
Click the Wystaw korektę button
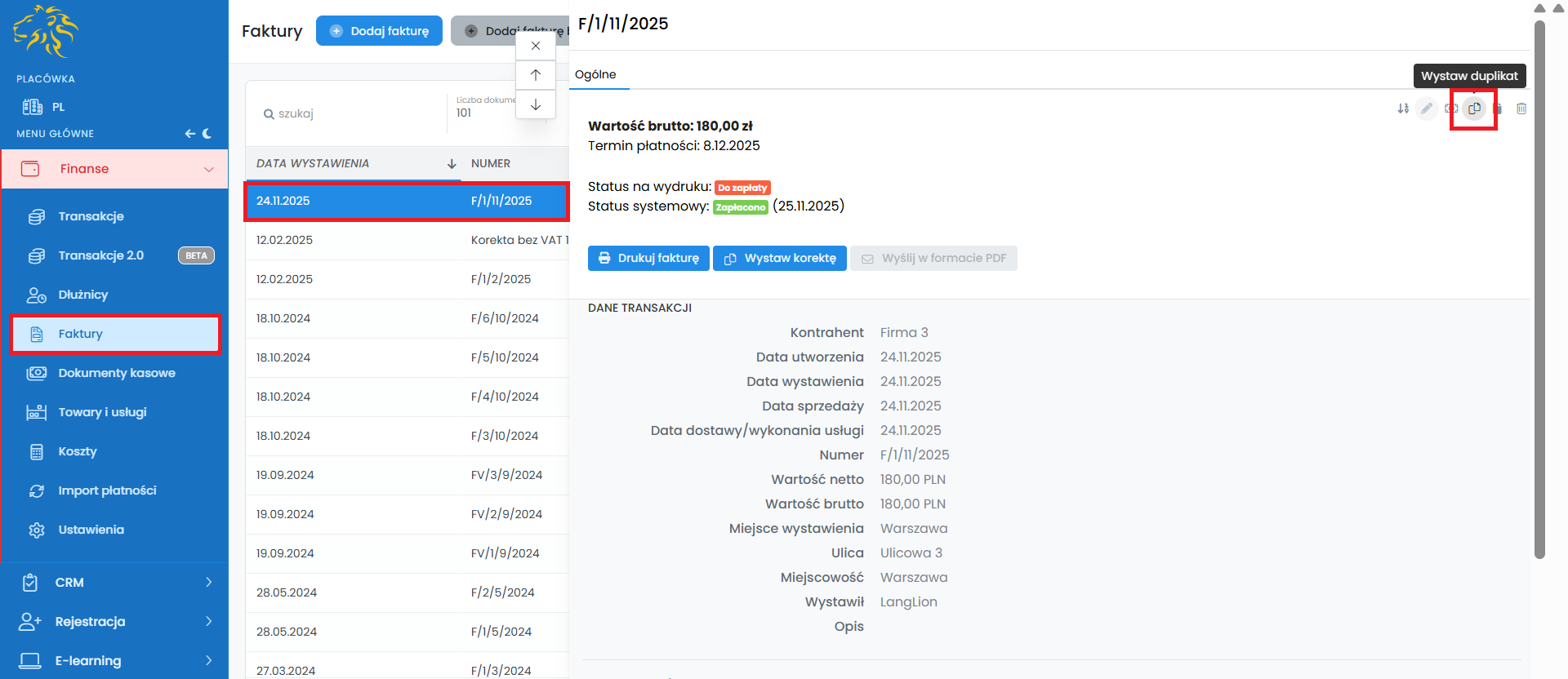pyautogui.click(x=779, y=258)
